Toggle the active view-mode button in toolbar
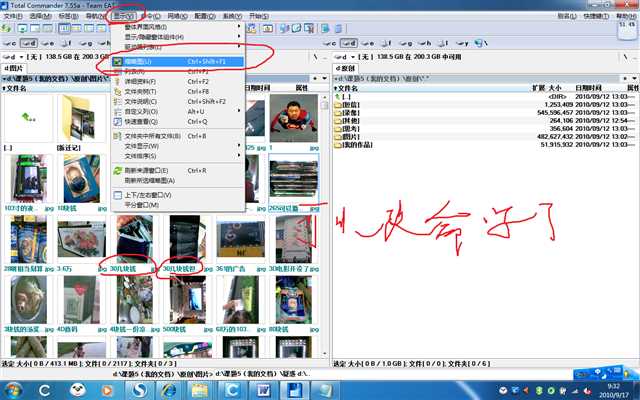640x400 pixels. tap(64, 28)
